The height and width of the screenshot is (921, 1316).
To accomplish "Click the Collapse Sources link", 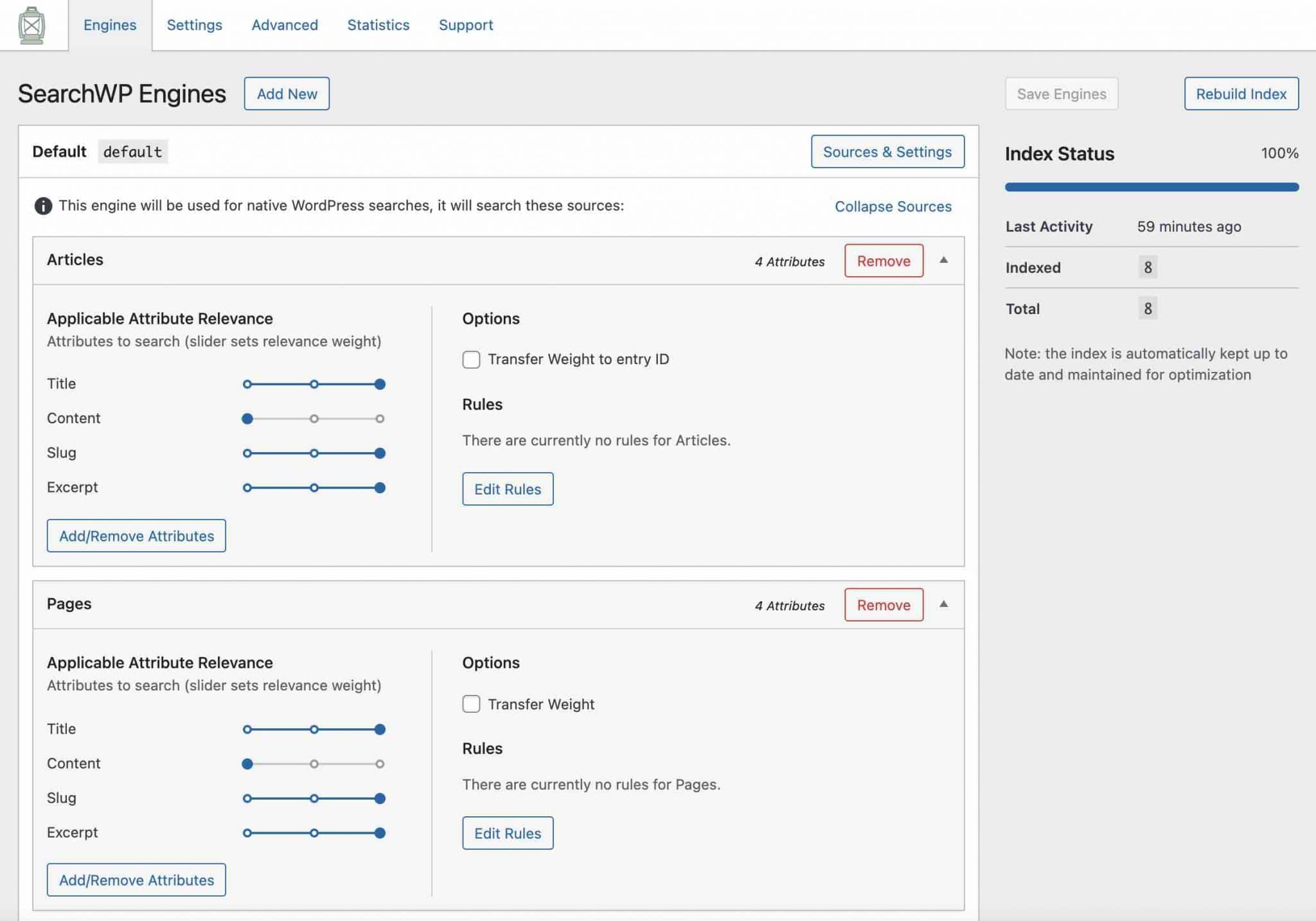I will [x=893, y=206].
